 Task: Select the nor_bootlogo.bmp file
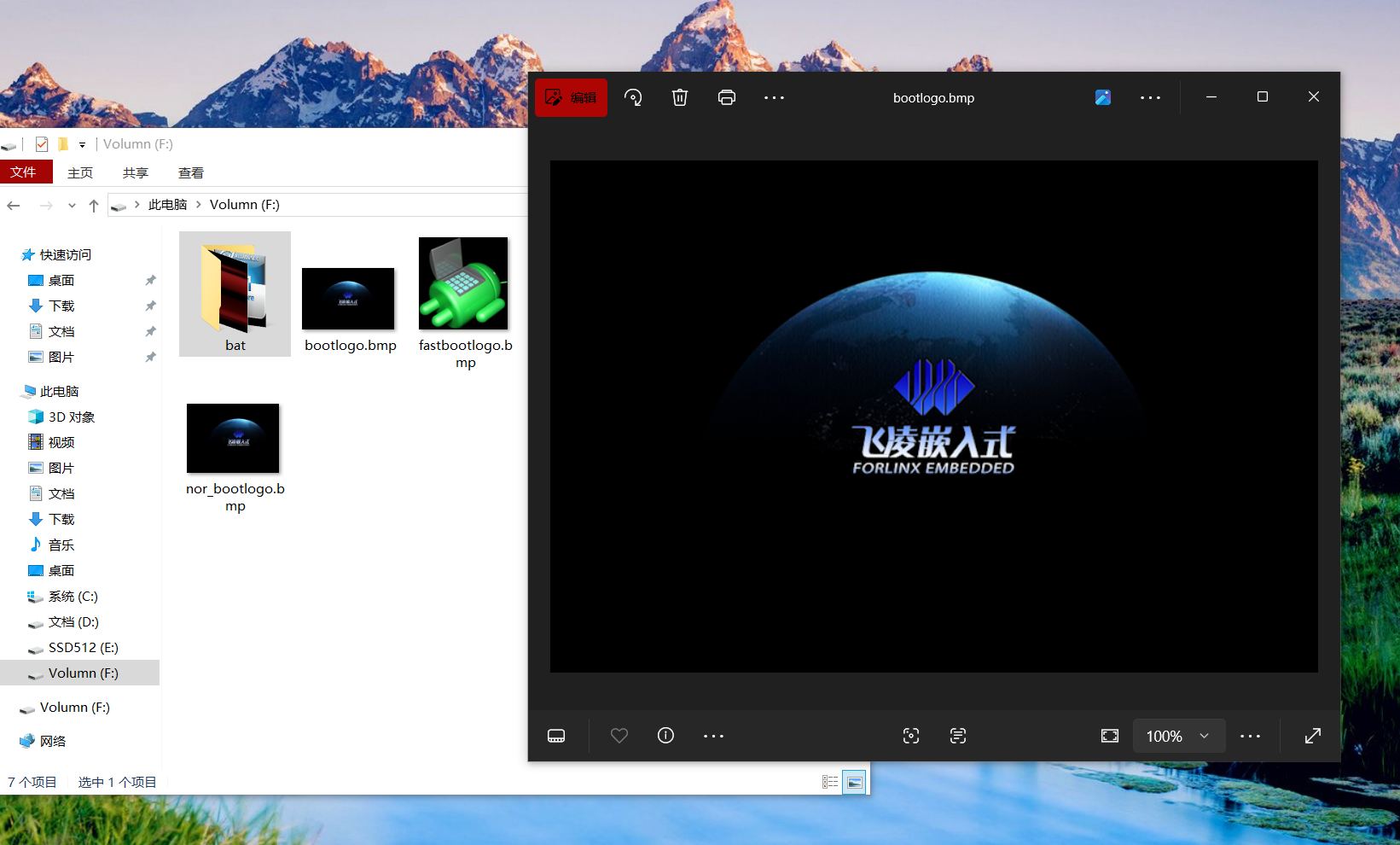pyautogui.click(x=235, y=457)
